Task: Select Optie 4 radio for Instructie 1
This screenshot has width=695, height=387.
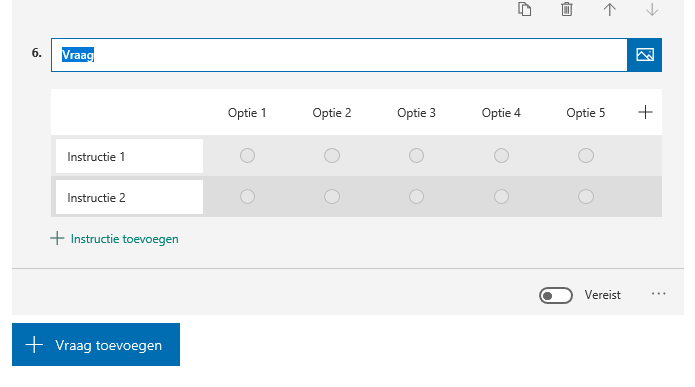Action: pyautogui.click(x=501, y=156)
